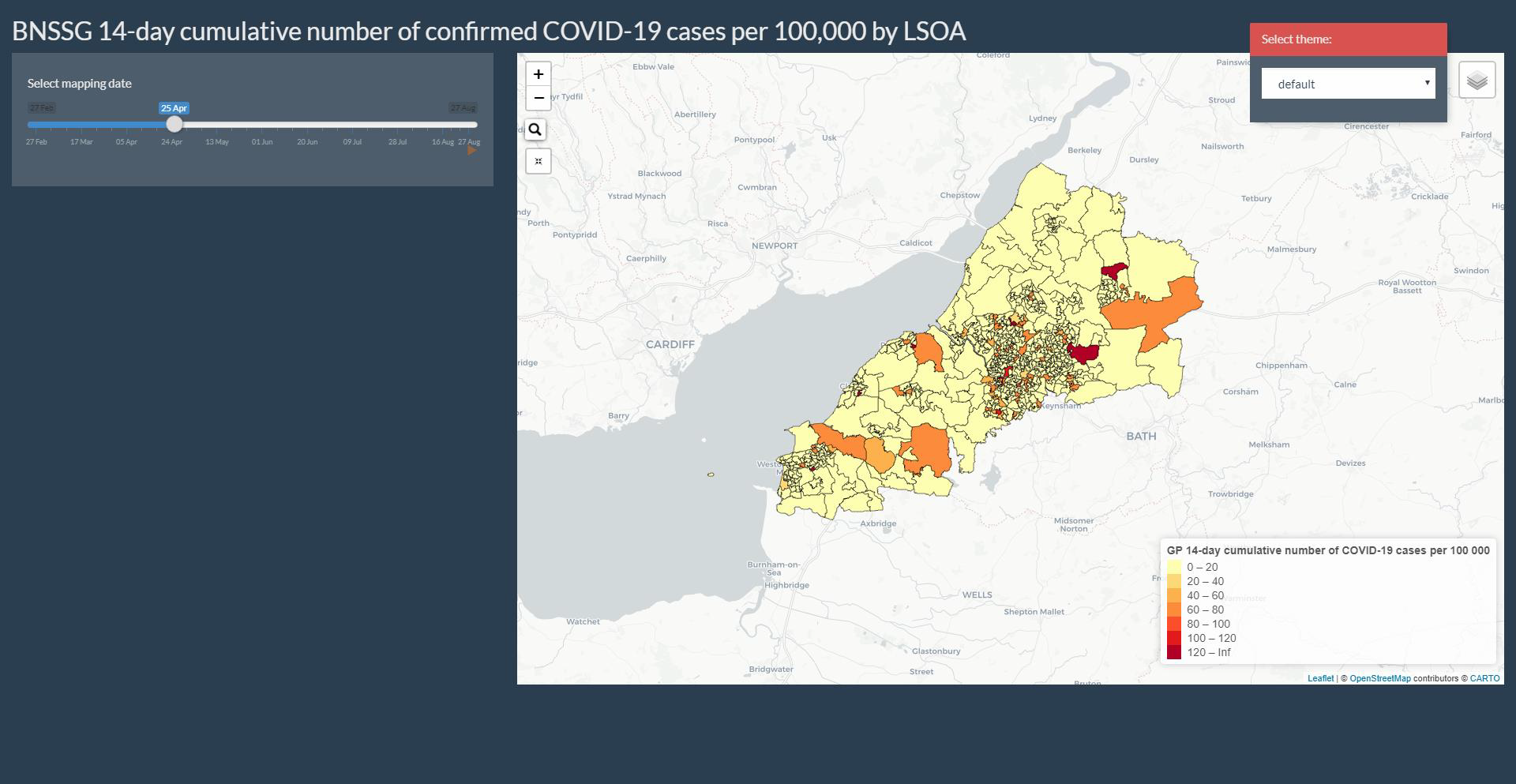This screenshot has height=784, width=1516.
Task: Click the 27 Aug end date label
Action: [460, 107]
